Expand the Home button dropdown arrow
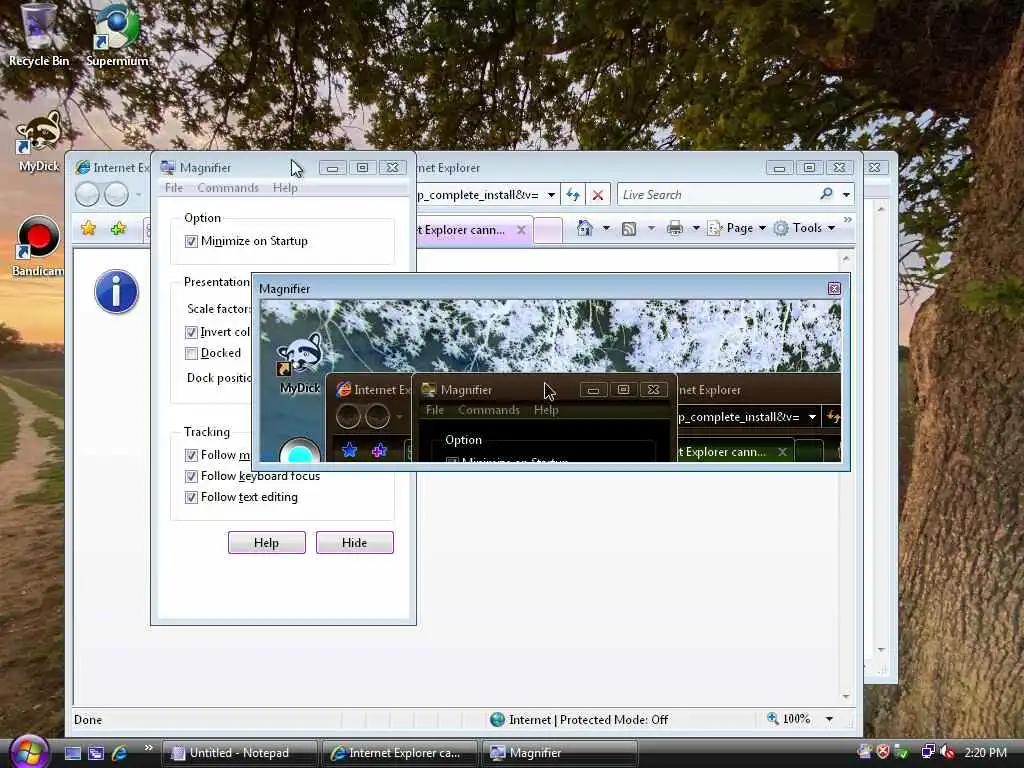Viewport: 1024px width, 768px height. (x=606, y=228)
